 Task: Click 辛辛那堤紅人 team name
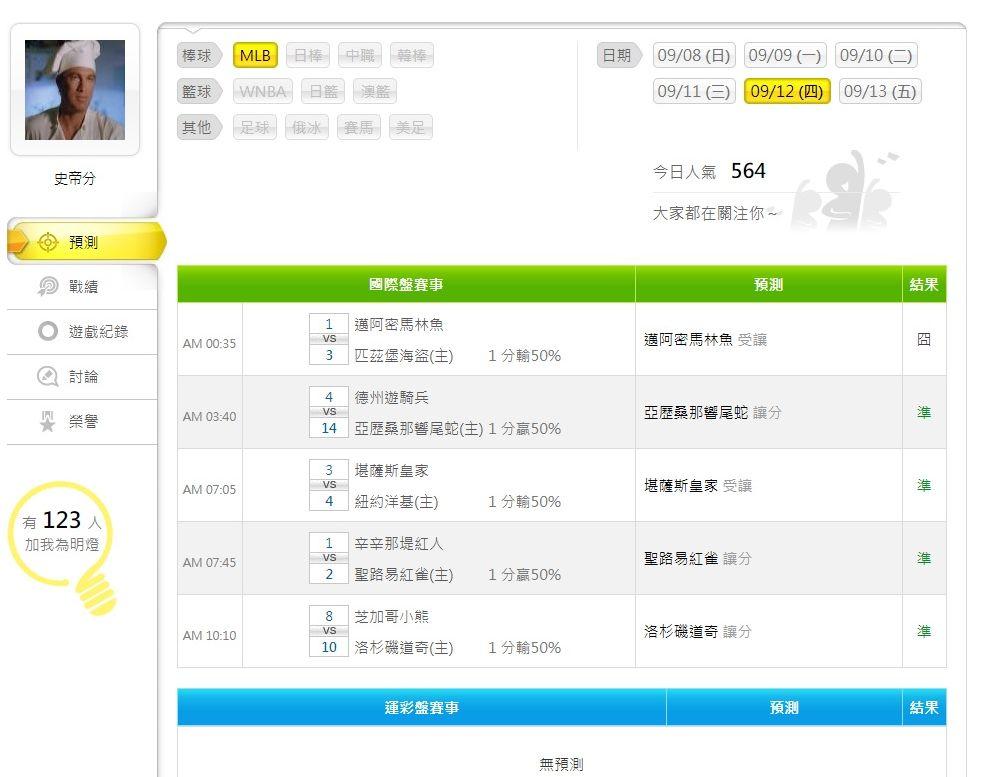point(399,544)
